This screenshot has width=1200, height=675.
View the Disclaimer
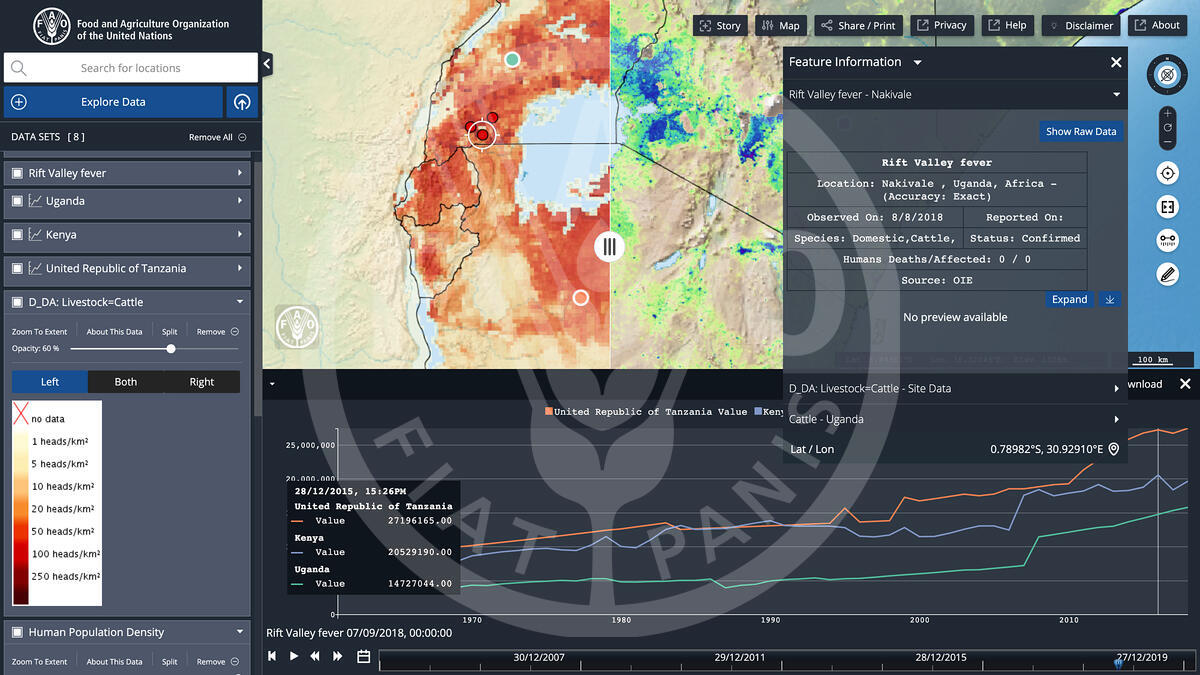coord(1081,25)
